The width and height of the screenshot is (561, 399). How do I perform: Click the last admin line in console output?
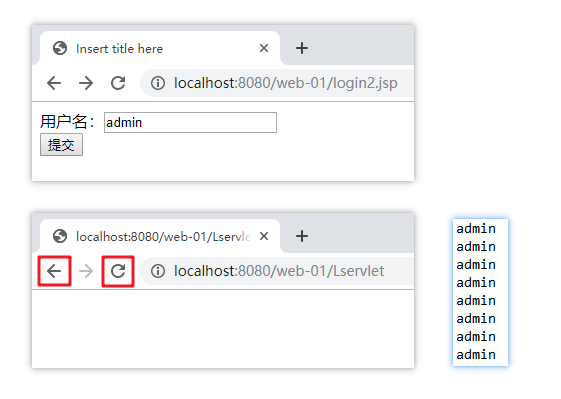476,354
